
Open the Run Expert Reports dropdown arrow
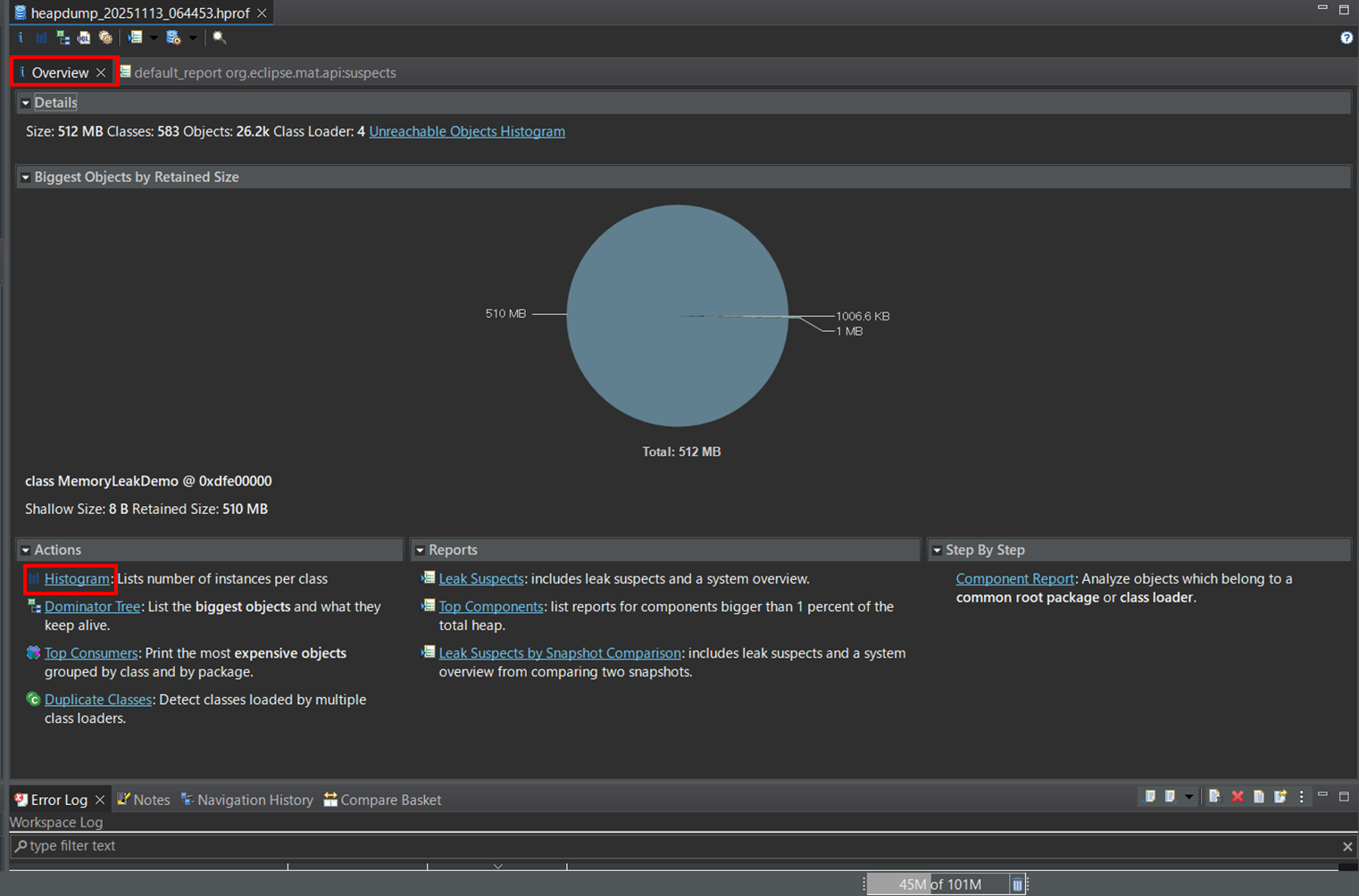154,37
